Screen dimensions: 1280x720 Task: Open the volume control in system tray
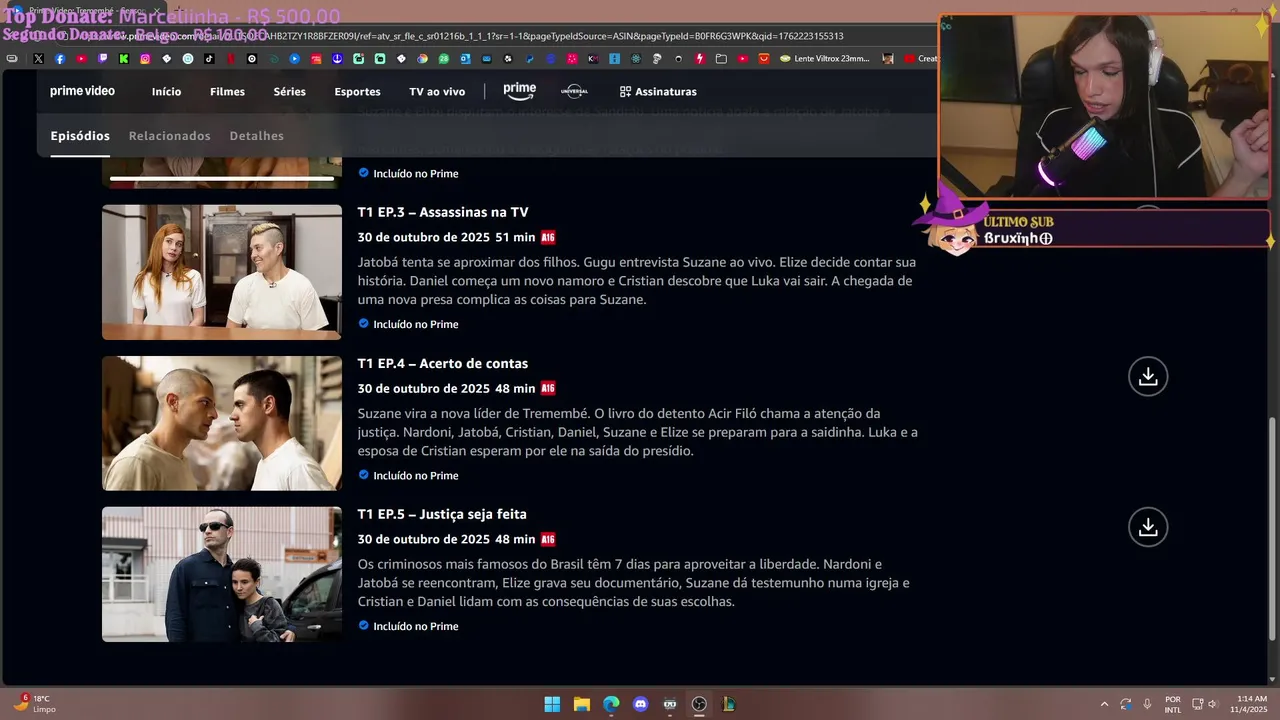1212,704
